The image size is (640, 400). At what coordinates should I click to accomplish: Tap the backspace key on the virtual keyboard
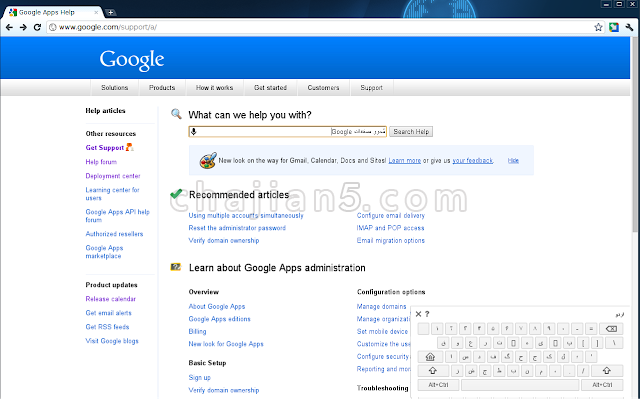coord(611,329)
